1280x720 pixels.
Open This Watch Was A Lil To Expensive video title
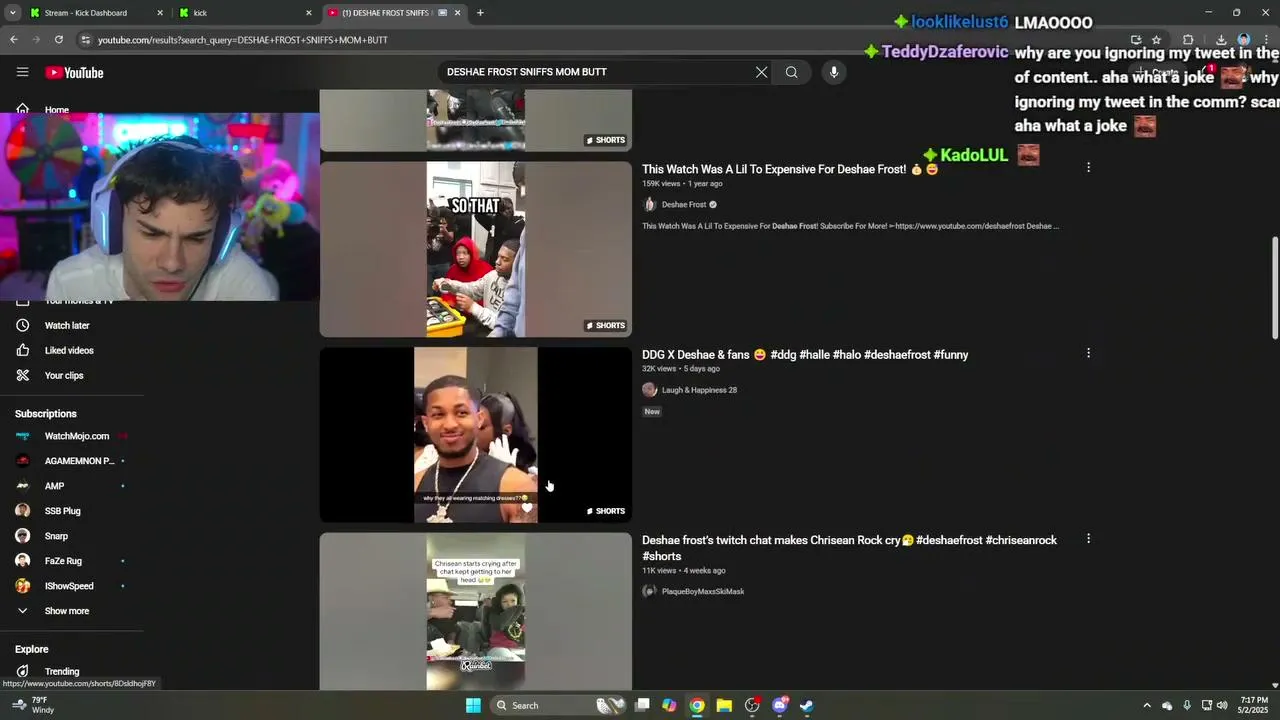790,169
